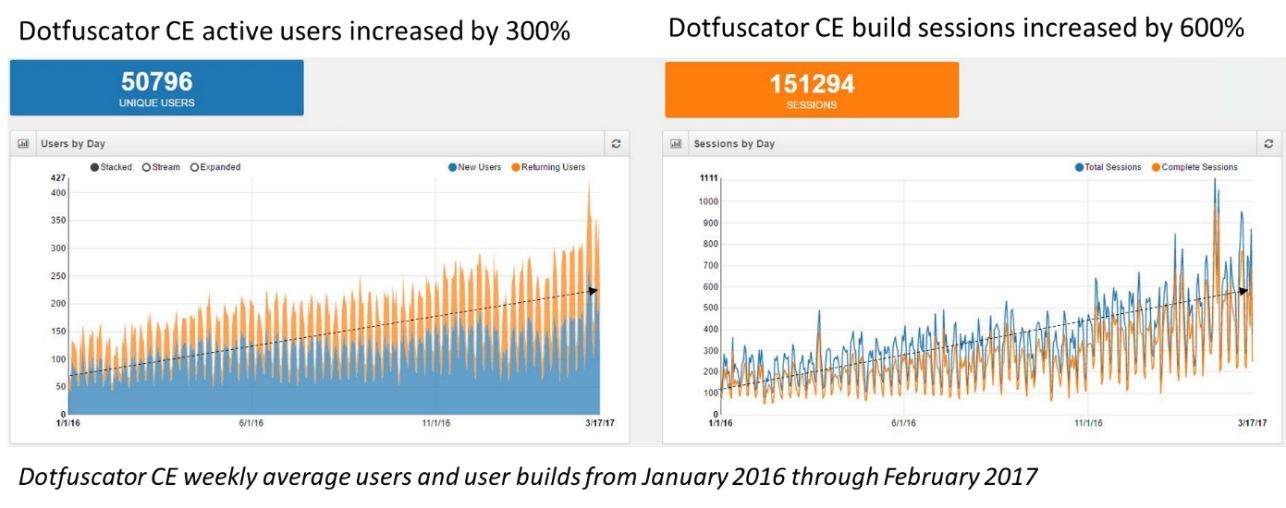Click the 50796 Unique Users tile
The image size is (1286, 508).
[157, 88]
